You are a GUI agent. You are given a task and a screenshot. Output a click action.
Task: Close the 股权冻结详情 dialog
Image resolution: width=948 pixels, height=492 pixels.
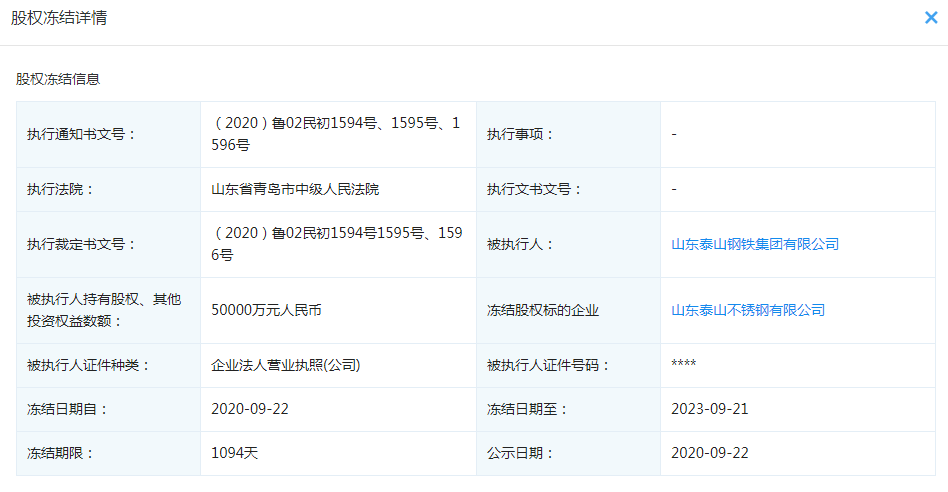(x=930, y=18)
